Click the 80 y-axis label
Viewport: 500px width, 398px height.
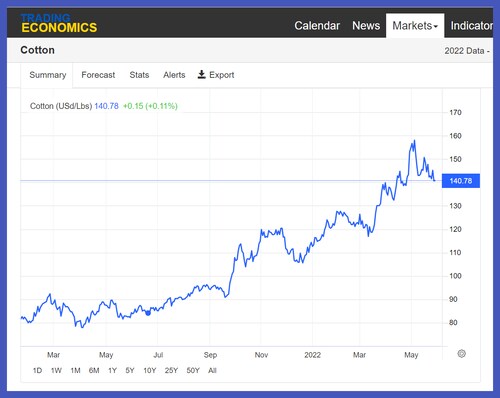(453, 322)
